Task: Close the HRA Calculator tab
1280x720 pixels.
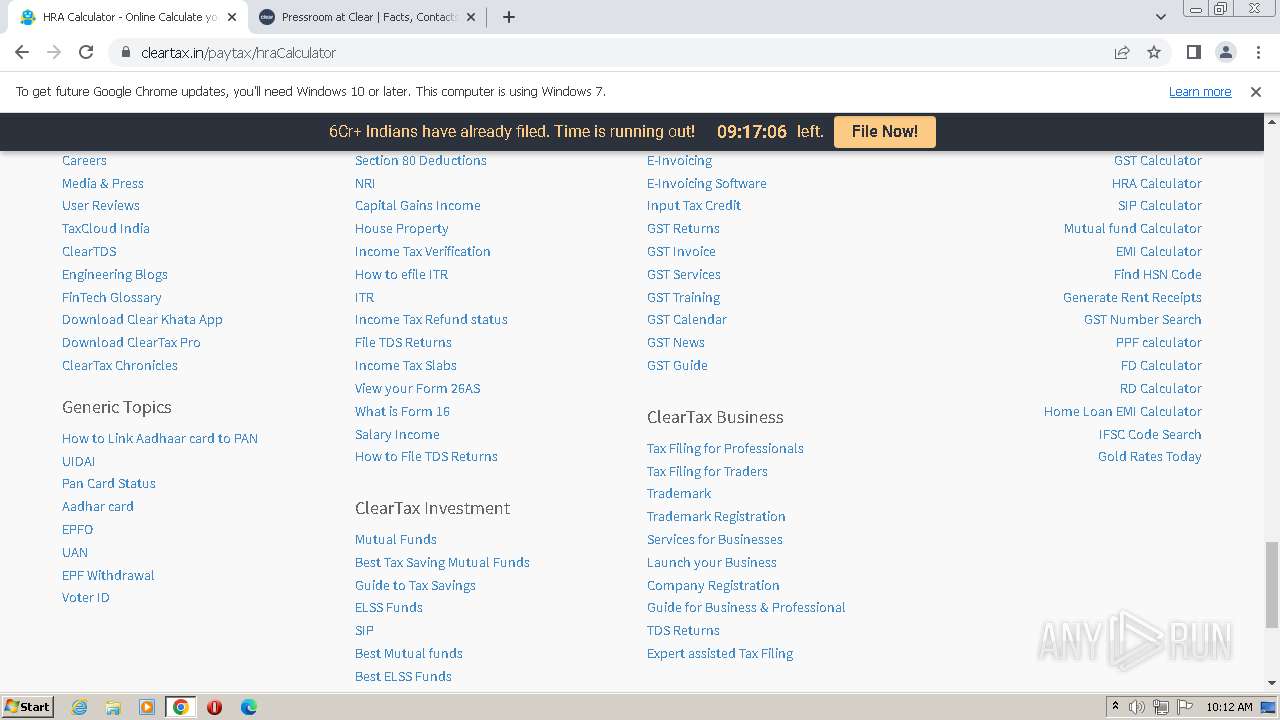Action: tap(232, 17)
